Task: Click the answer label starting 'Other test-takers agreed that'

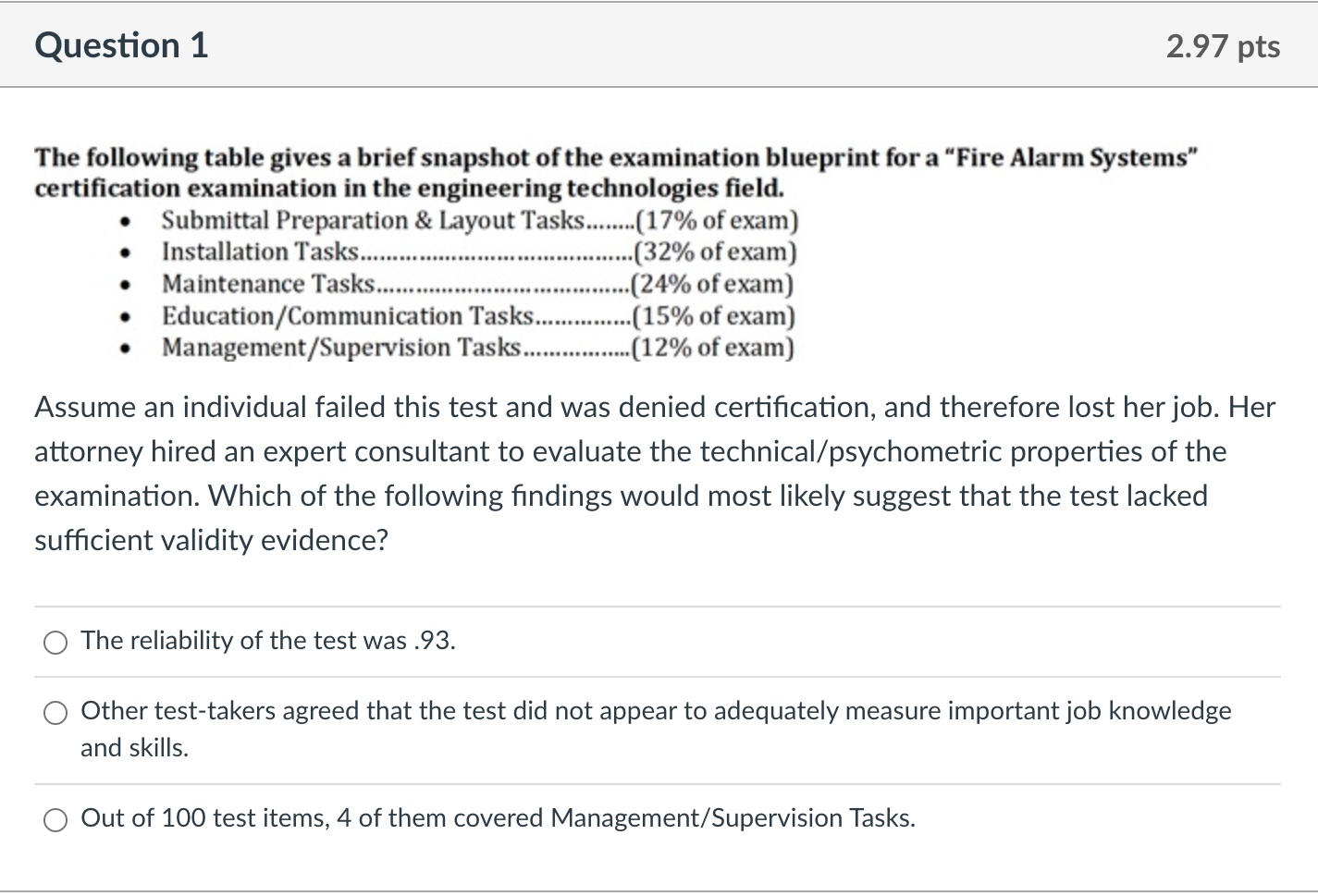Action: point(656,729)
